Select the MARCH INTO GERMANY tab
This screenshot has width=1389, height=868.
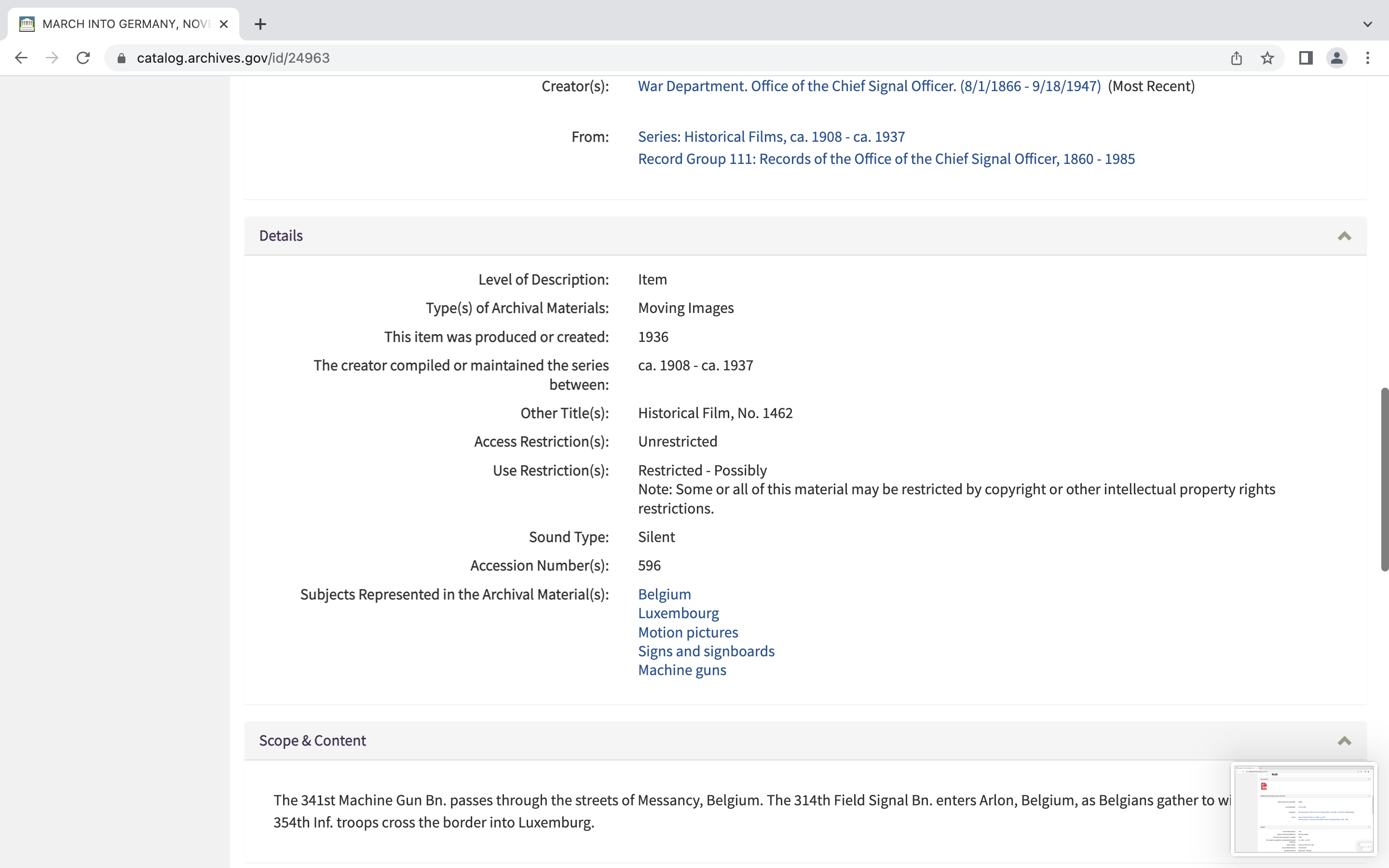[x=126, y=24]
